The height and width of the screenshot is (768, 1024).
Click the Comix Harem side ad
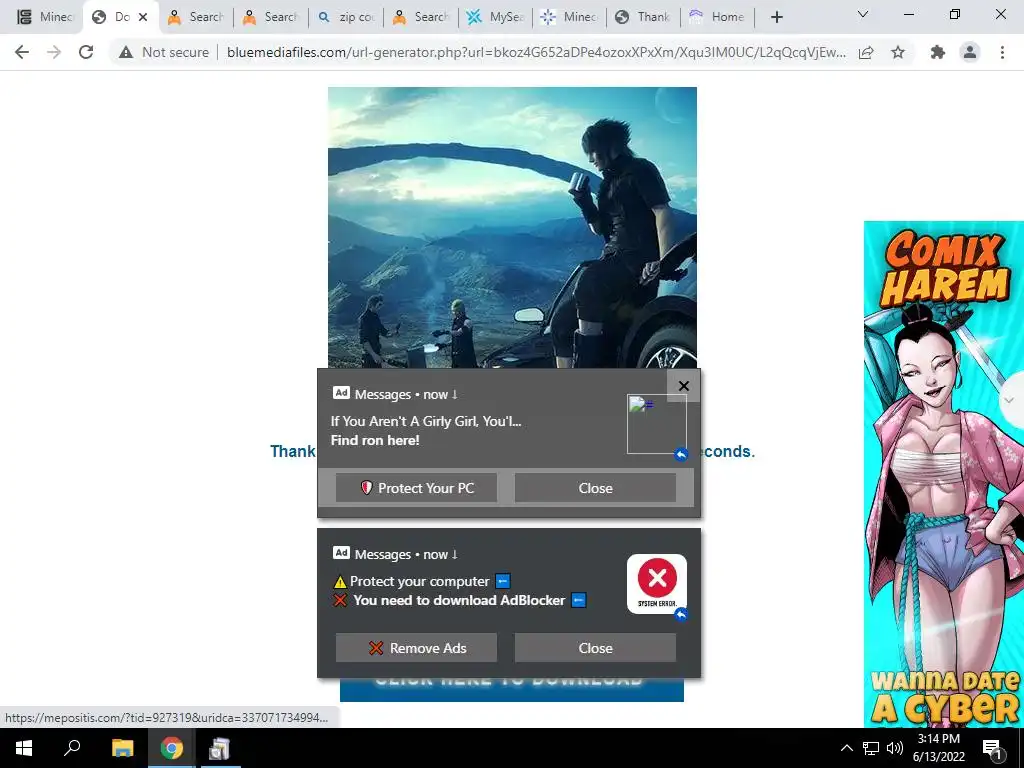click(944, 474)
